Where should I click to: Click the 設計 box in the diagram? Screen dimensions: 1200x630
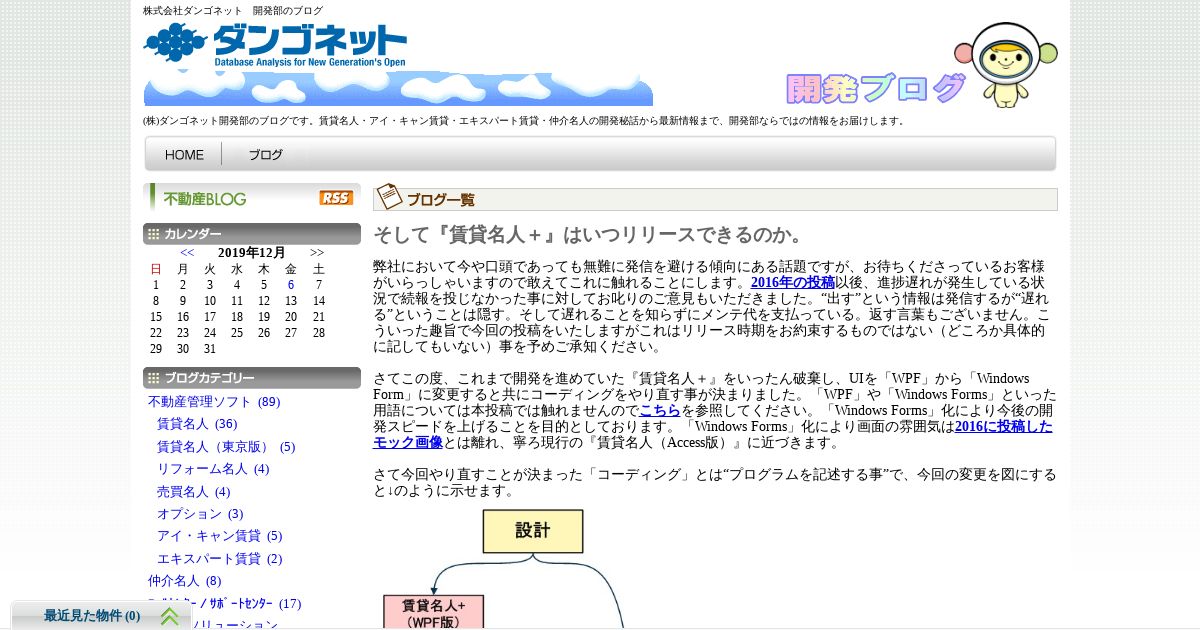click(533, 531)
